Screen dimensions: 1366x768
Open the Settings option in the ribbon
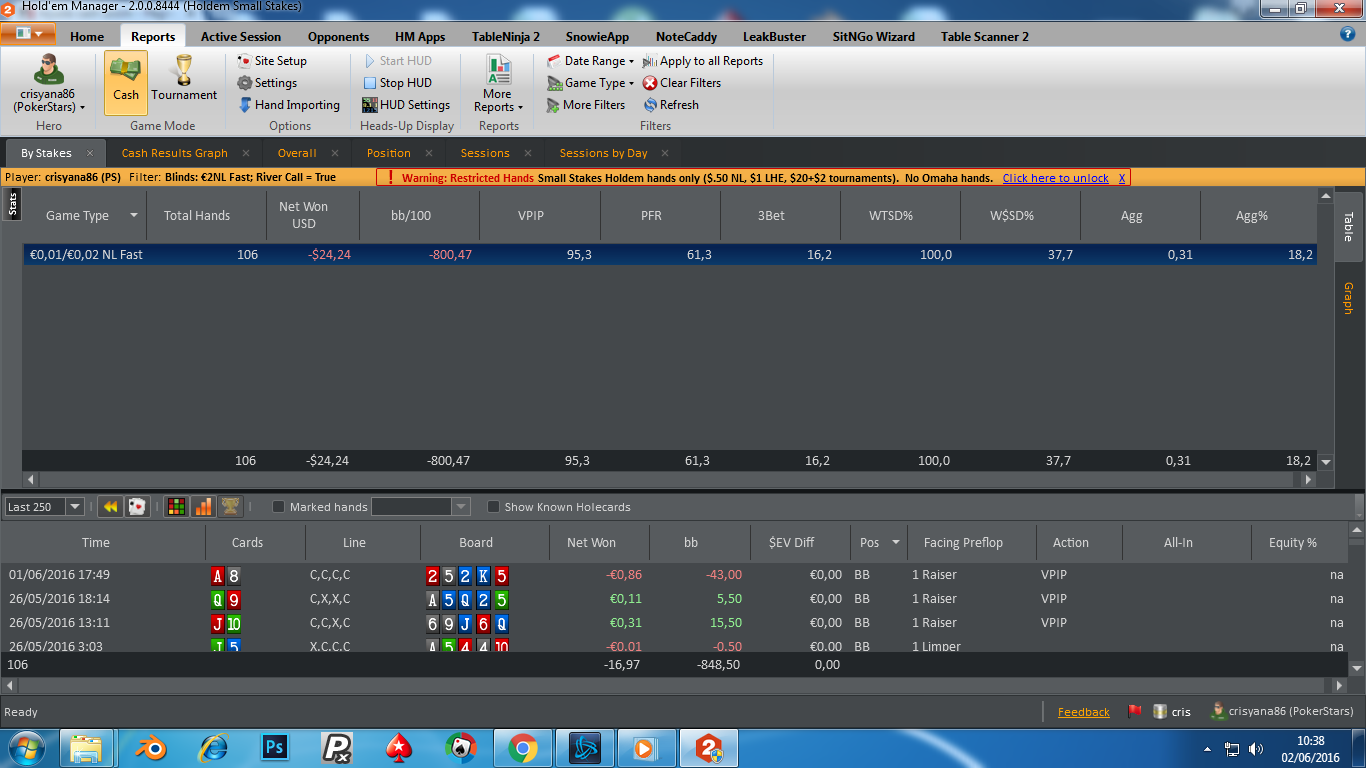click(267, 83)
